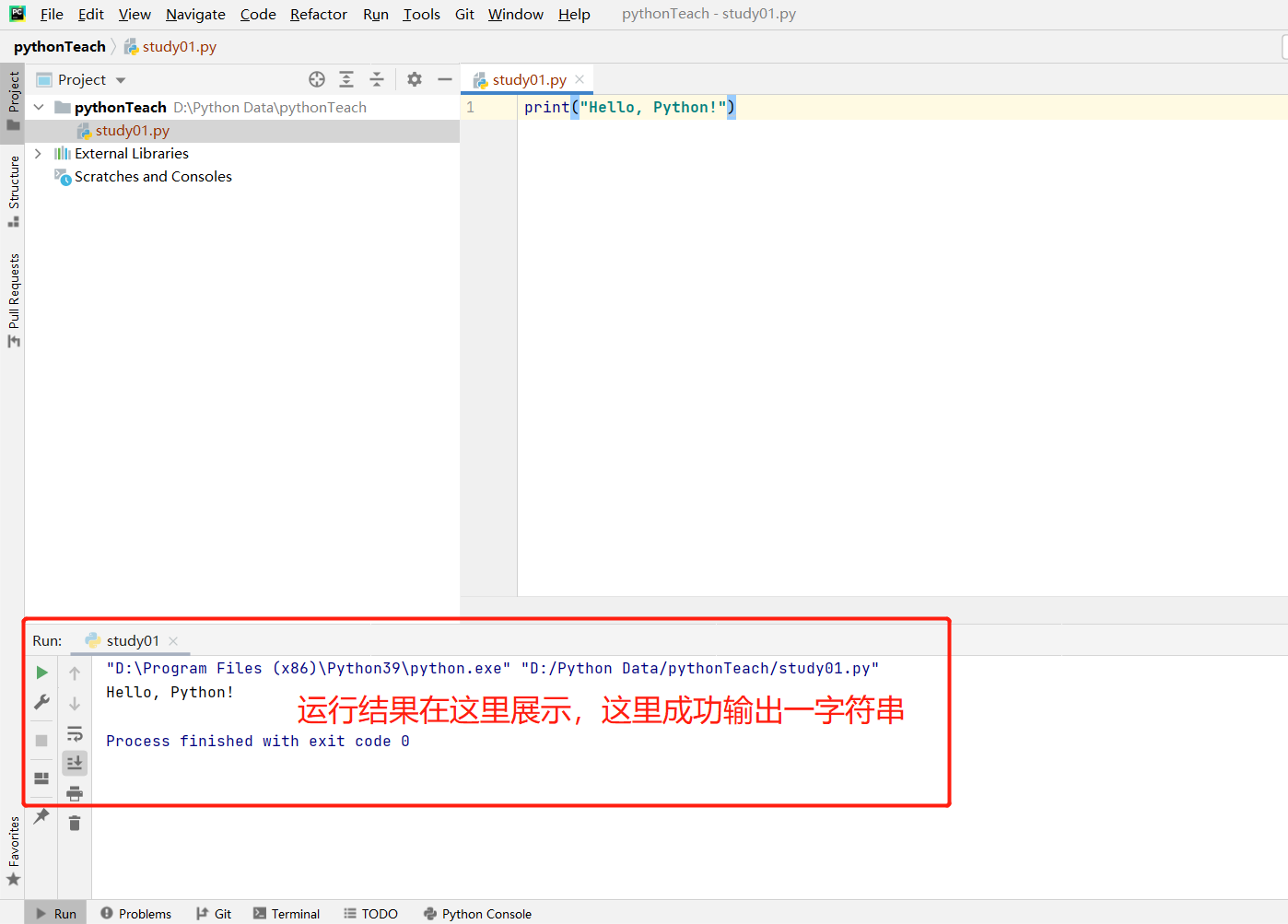
Task: Click PyCharm logo icon in title bar
Action: coord(18,14)
